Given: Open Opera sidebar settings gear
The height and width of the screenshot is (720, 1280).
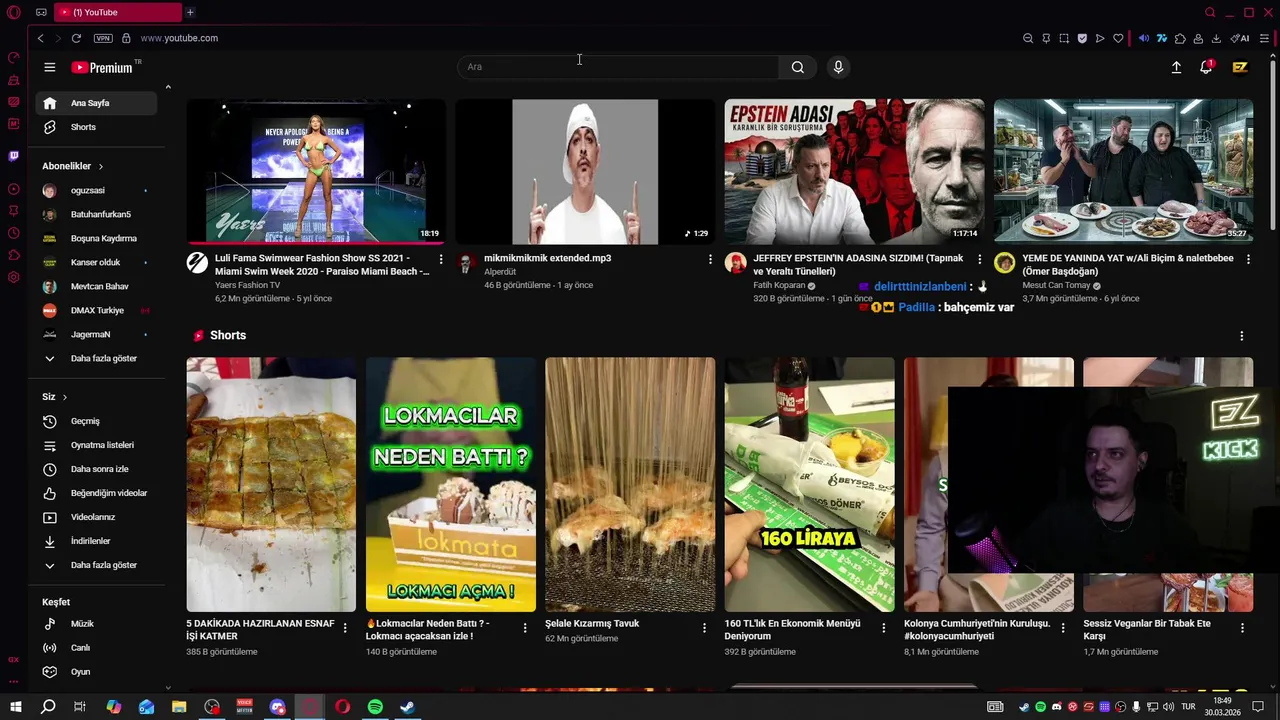Looking at the screenshot, I should 13,277.
